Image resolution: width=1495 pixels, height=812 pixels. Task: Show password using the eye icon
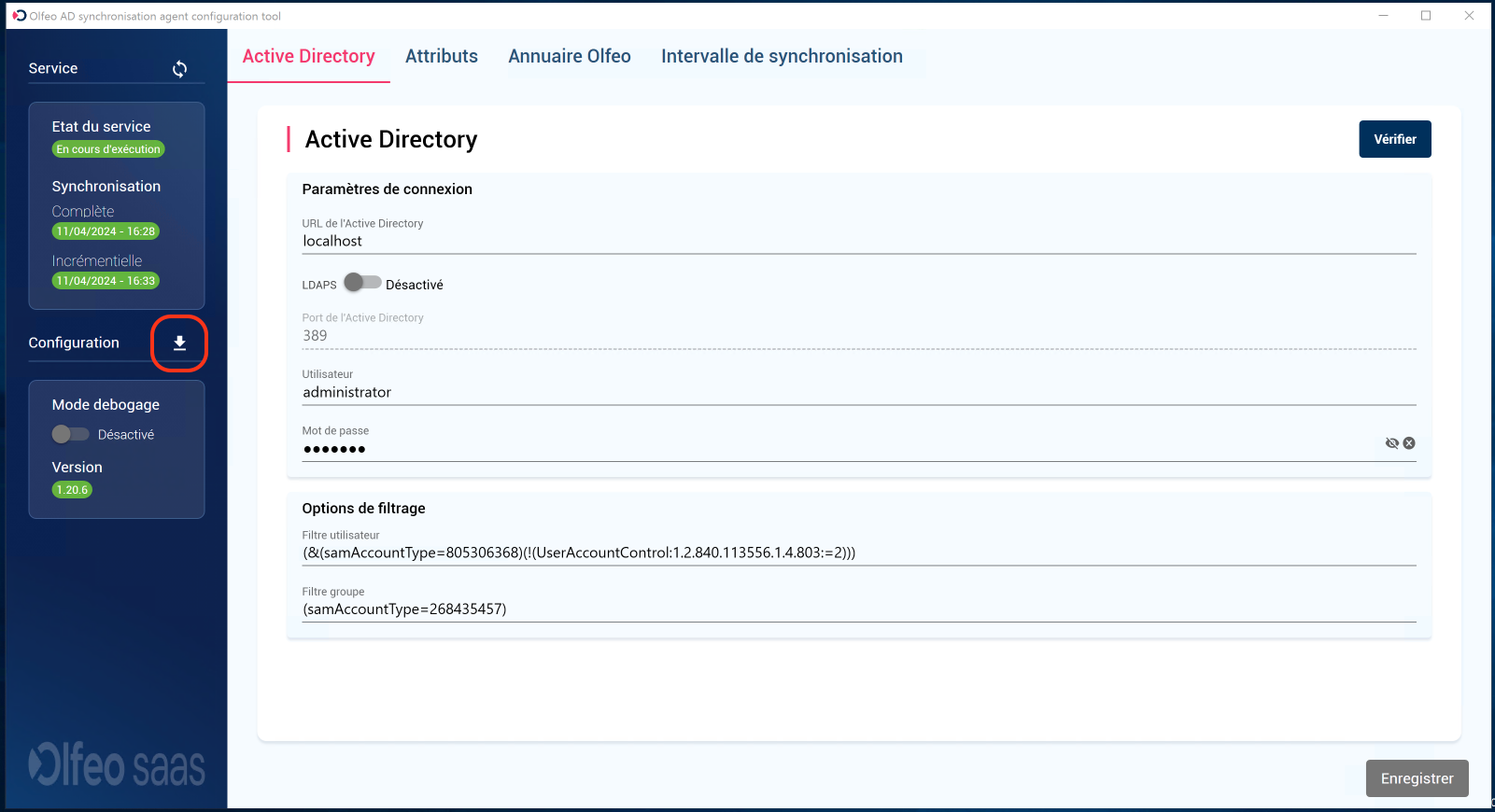click(1391, 443)
